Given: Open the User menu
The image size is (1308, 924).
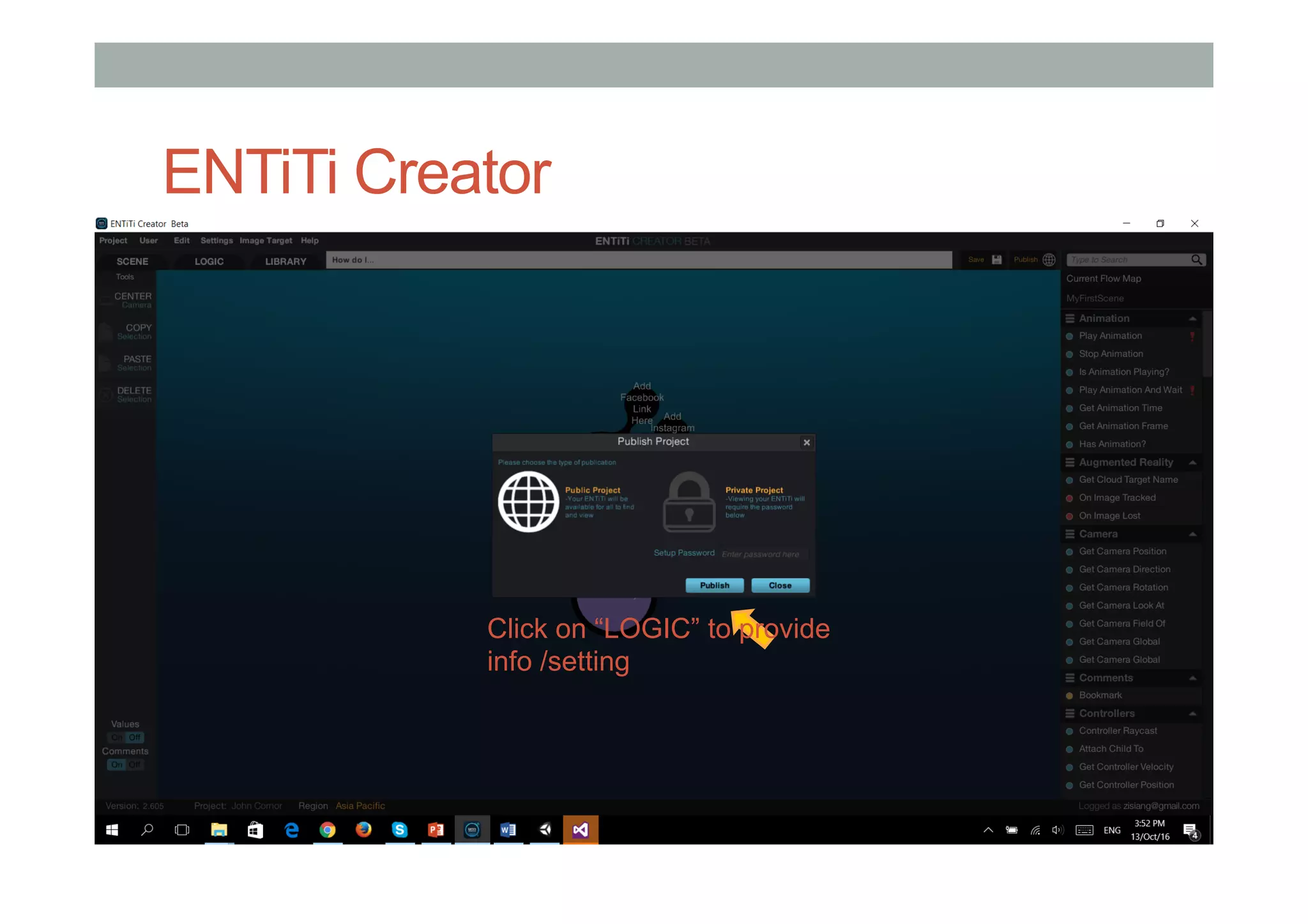Looking at the screenshot, I should 149,241.
